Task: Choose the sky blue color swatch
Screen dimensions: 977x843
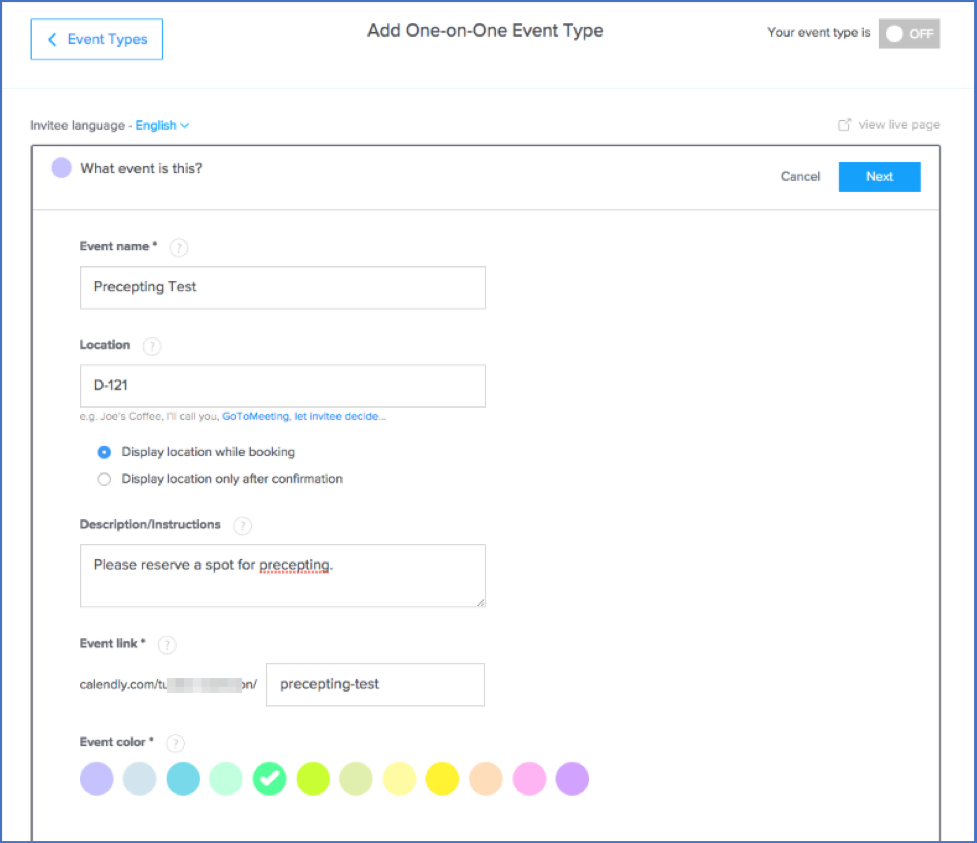Action: coord(183,779)
